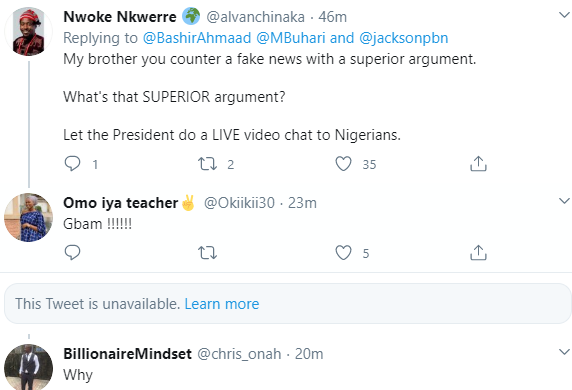Like the tweet with 35 likes

click(343, 164)
